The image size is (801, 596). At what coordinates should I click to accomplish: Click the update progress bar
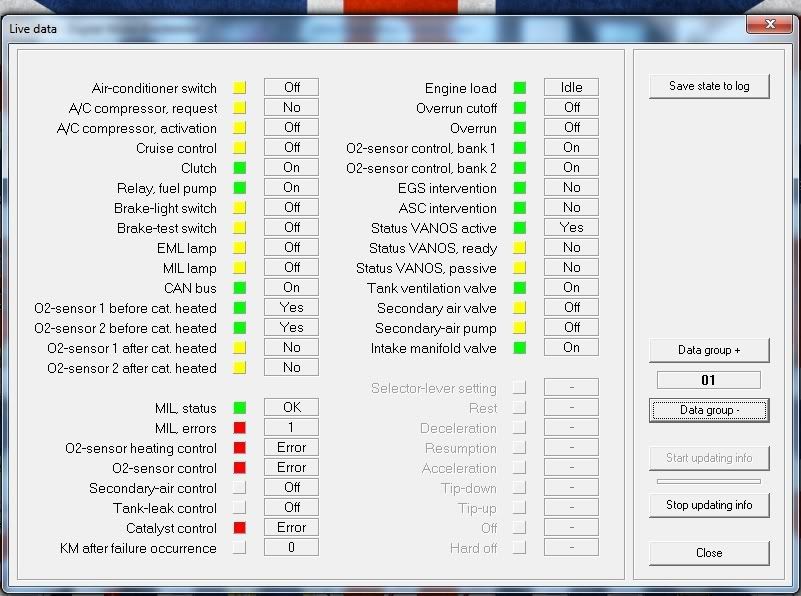click(x=709, y=482)
